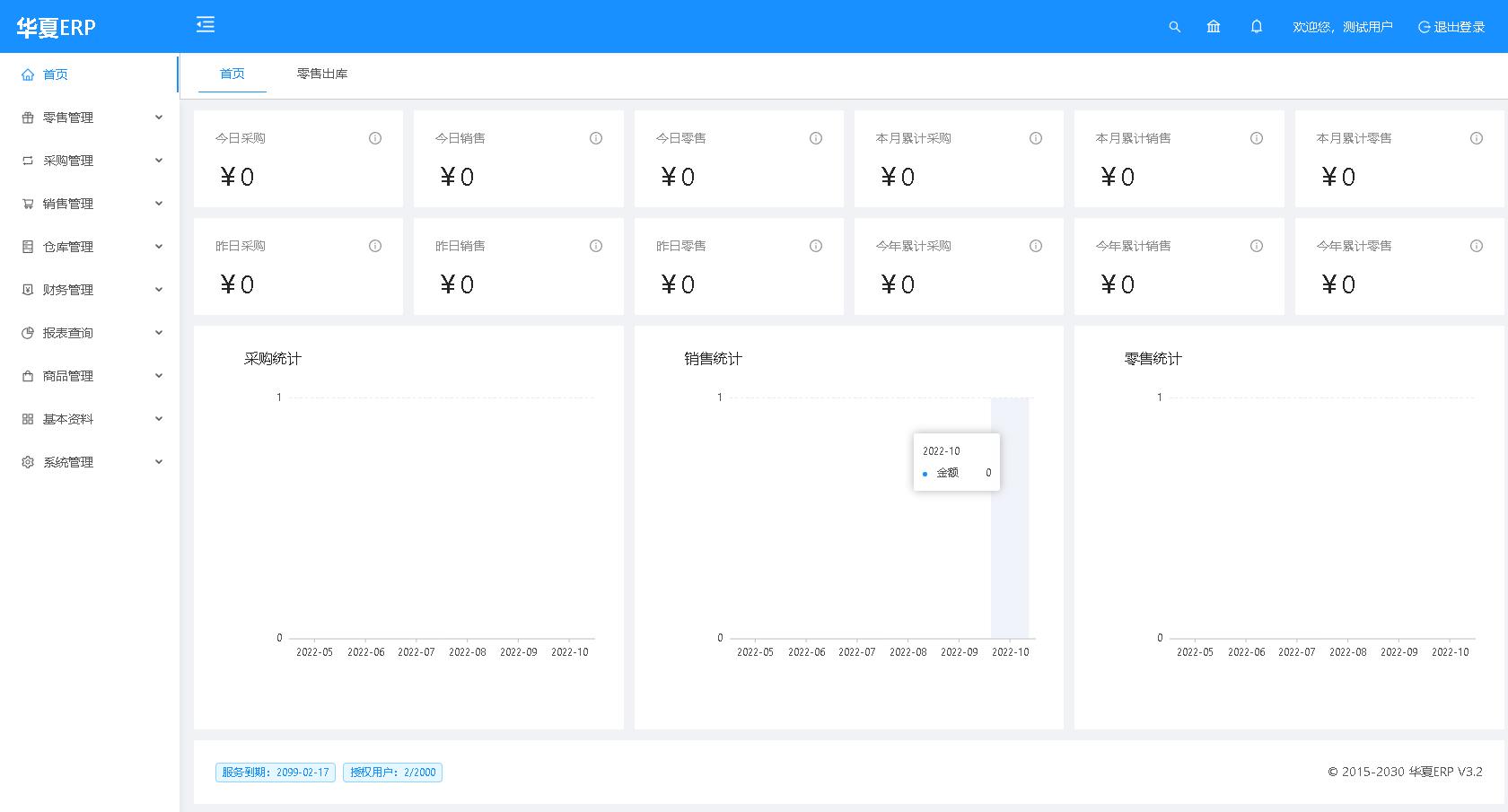Click the info icon on 本月累计零售 card
Viewport: 1508px width, 812px height.
pyautogui.click(x=1477, y=138)
